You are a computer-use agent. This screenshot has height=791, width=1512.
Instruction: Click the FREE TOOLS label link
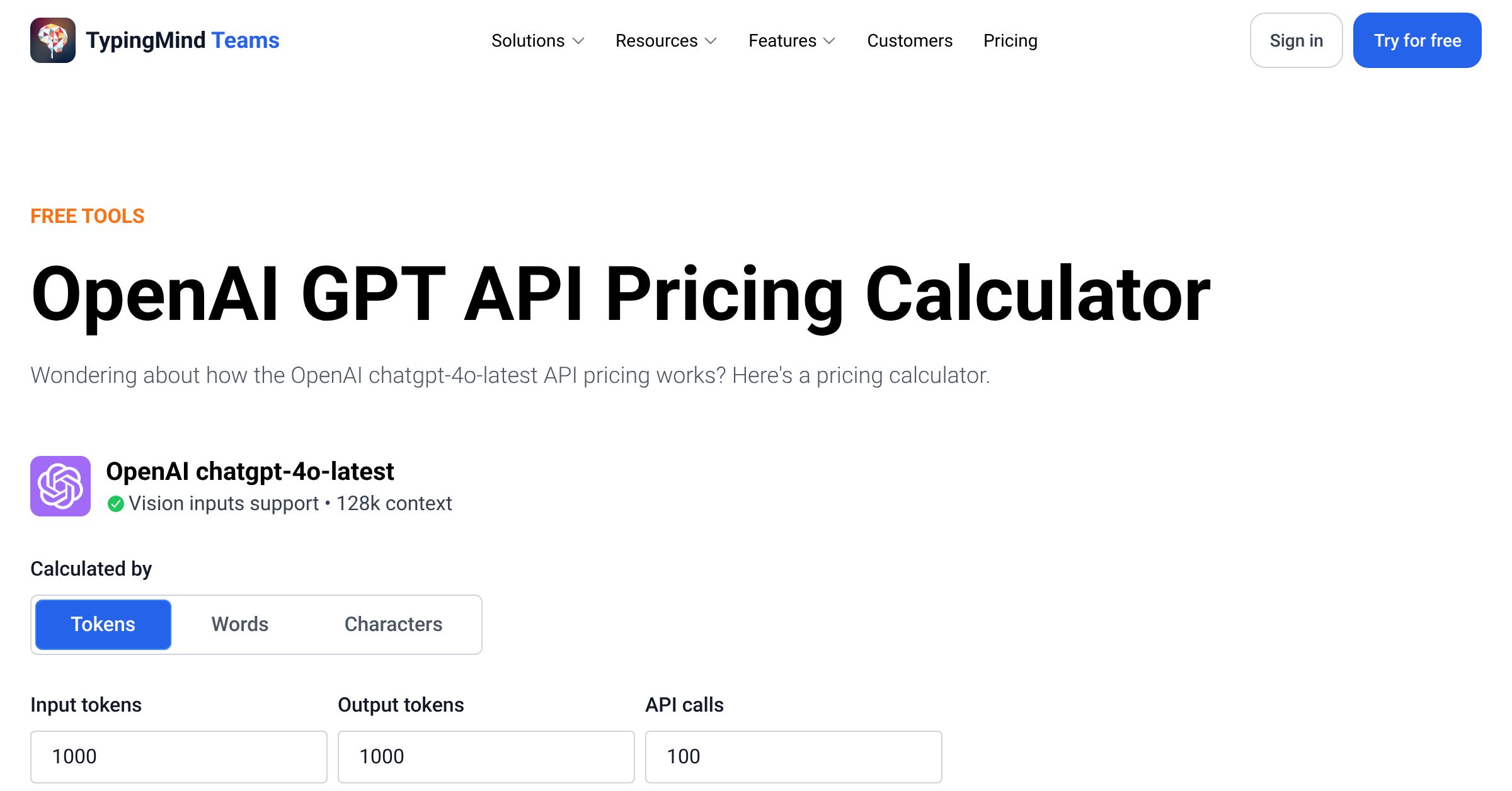pyautogui.click(x=87, y=215)
